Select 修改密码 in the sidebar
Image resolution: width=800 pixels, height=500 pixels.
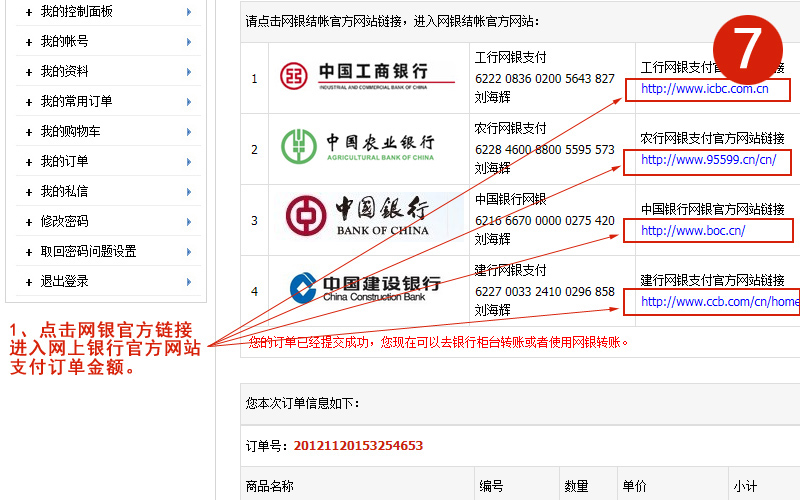[64, 221]
